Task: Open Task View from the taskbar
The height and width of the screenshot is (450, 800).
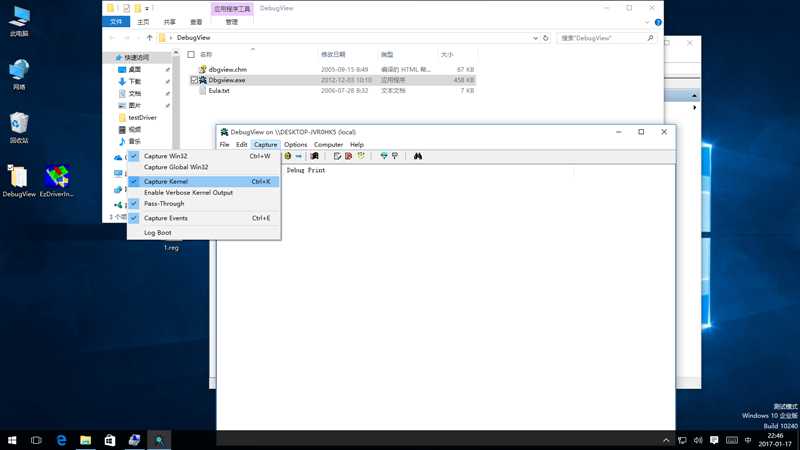Action: click(x=36, y=440)
